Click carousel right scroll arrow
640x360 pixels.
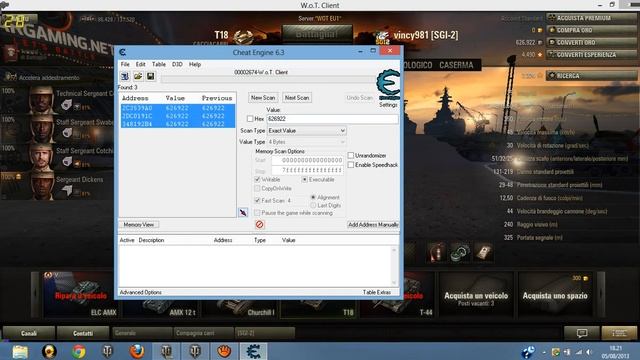coord(601,294)
